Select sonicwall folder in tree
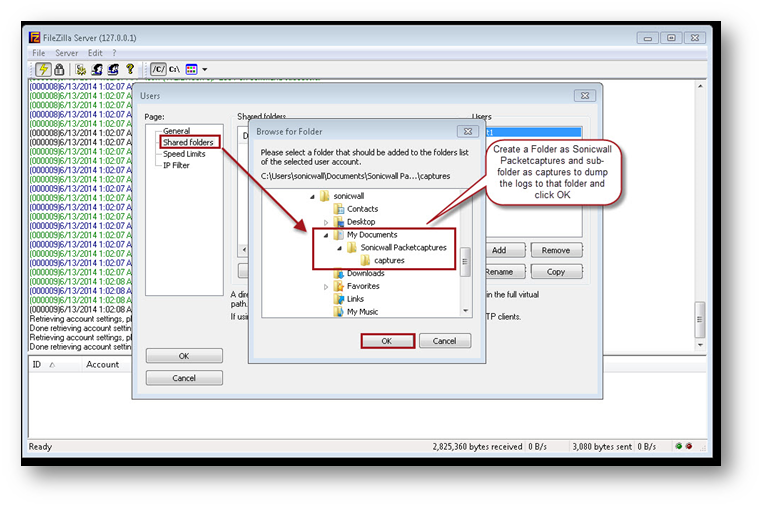 point(348,196)
